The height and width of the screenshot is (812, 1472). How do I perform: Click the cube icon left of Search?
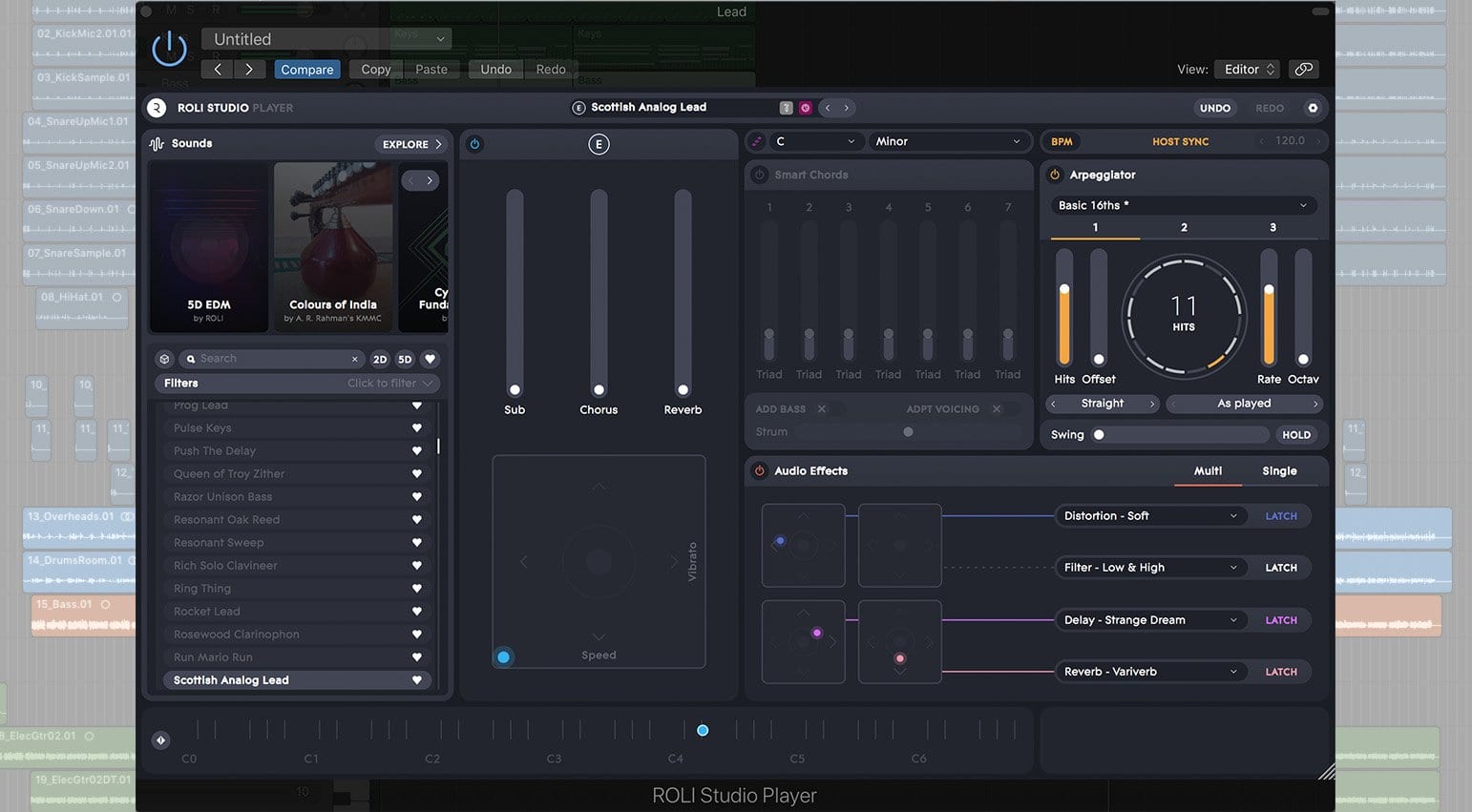click(x=164, y=359)
